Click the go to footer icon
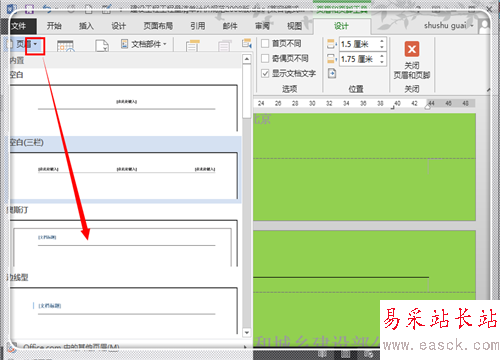 (225, 46)
